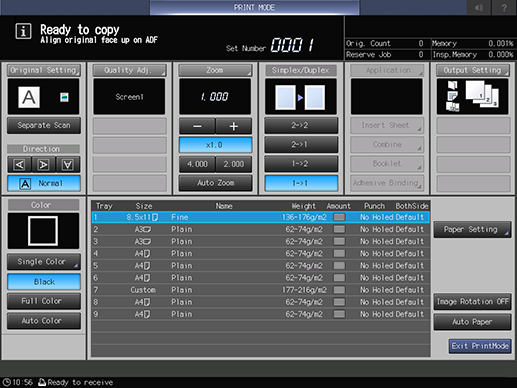Open Adhesive Binding options
This screenshot has width=517, height=388.
pos(387,183)
